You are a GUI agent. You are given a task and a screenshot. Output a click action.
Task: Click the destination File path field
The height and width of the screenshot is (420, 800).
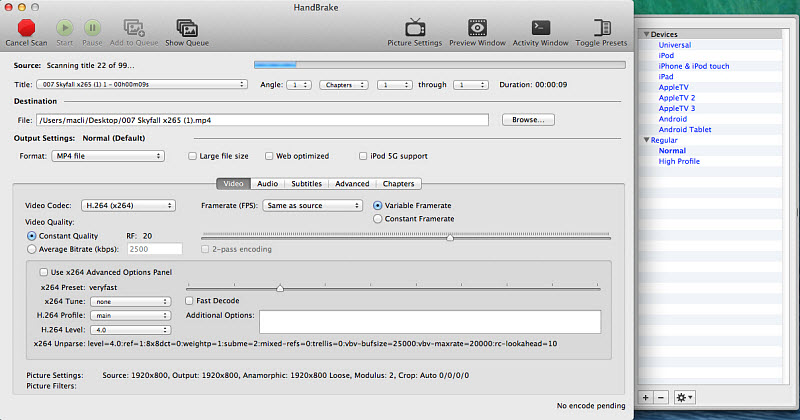click(262, 120)
